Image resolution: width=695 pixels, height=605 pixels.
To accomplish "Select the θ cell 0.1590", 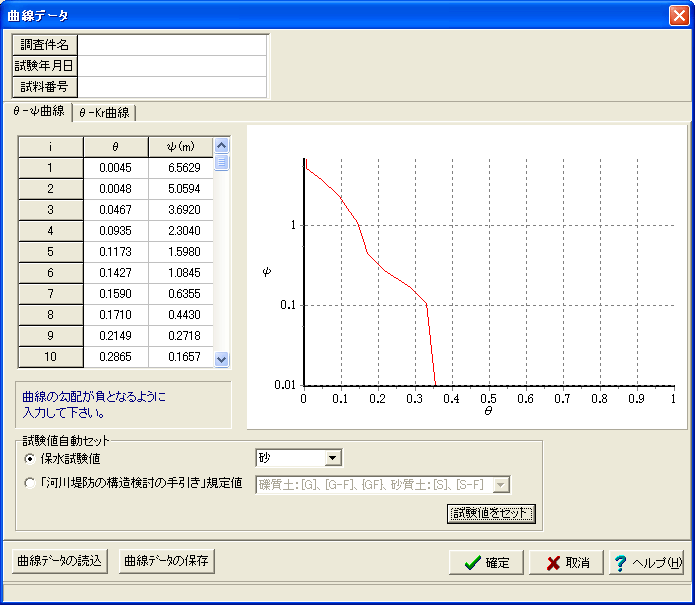I will click(116, 293).
